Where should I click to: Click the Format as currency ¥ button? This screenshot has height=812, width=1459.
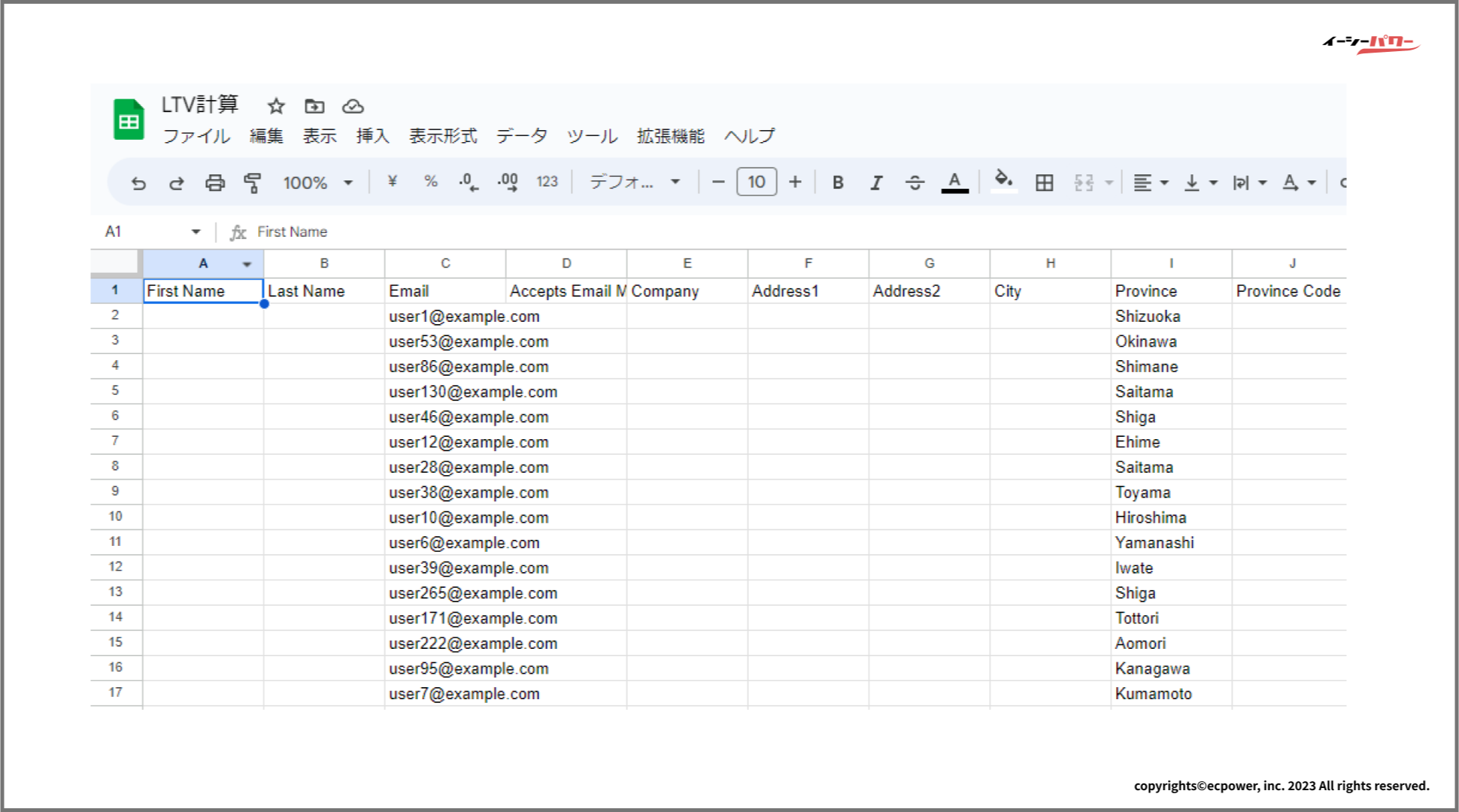tap(392, 182)
